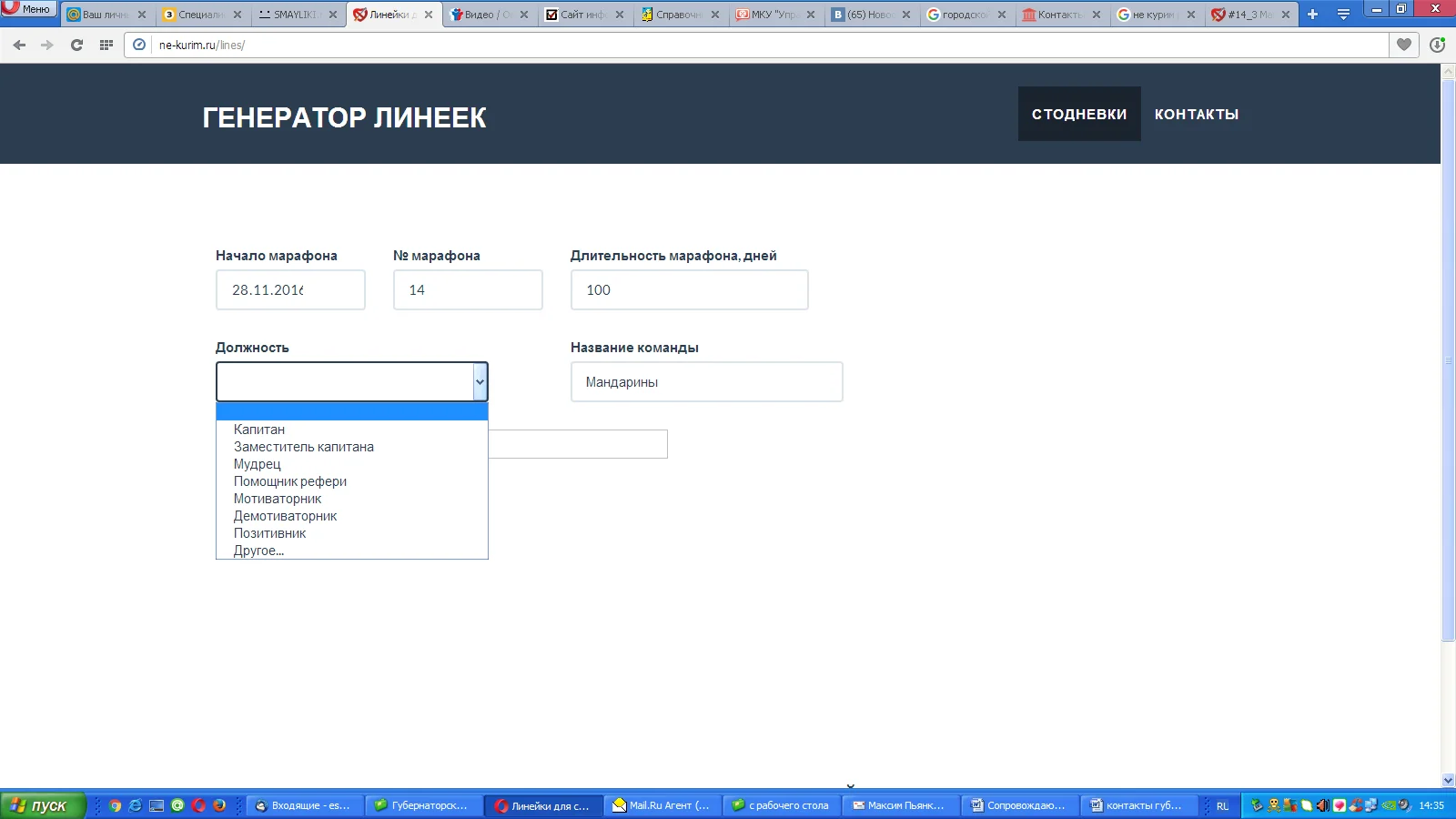Screen dimensions: 1456x819
Task: Switch to the 'Справочн' tab
Action: point(679,15)
